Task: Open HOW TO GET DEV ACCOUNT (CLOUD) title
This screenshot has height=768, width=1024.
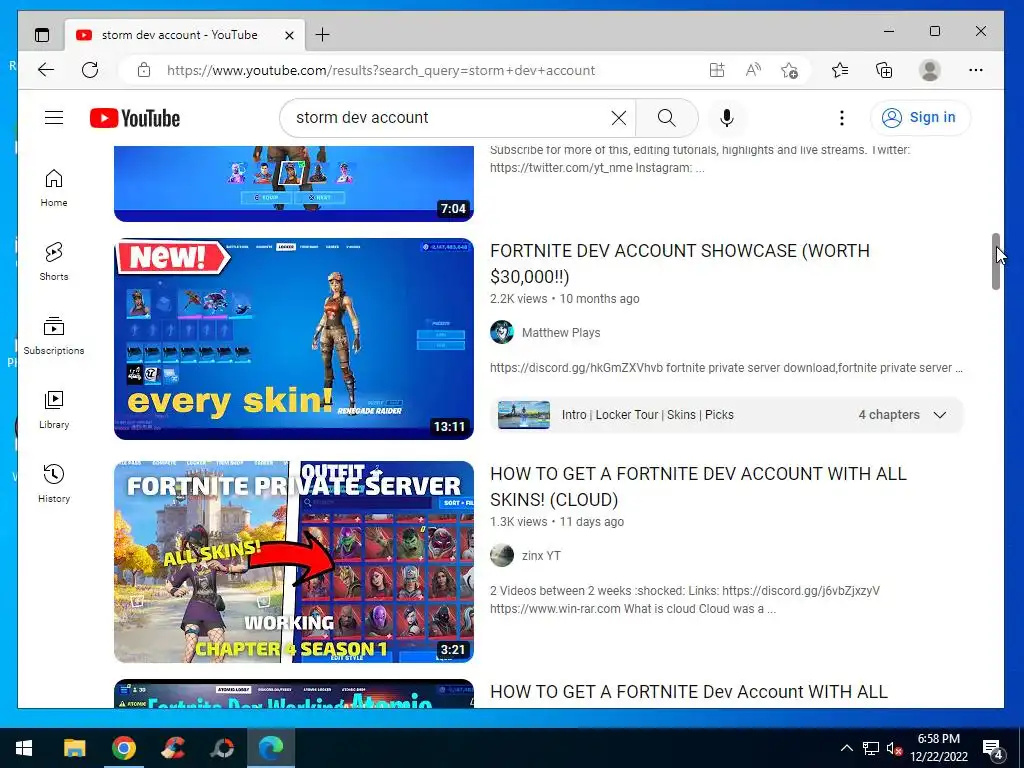Action: tap(698, 487)
